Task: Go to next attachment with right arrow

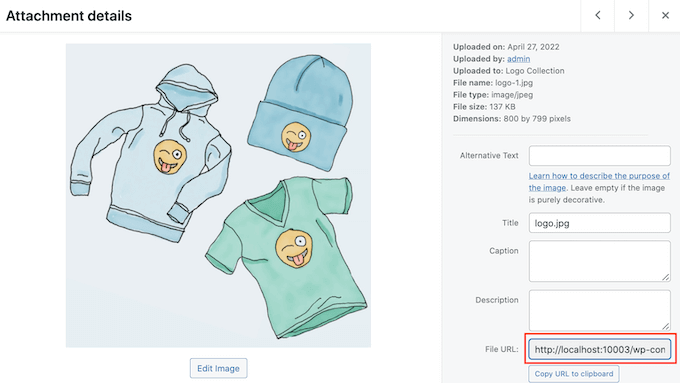Action: [631, 16]
